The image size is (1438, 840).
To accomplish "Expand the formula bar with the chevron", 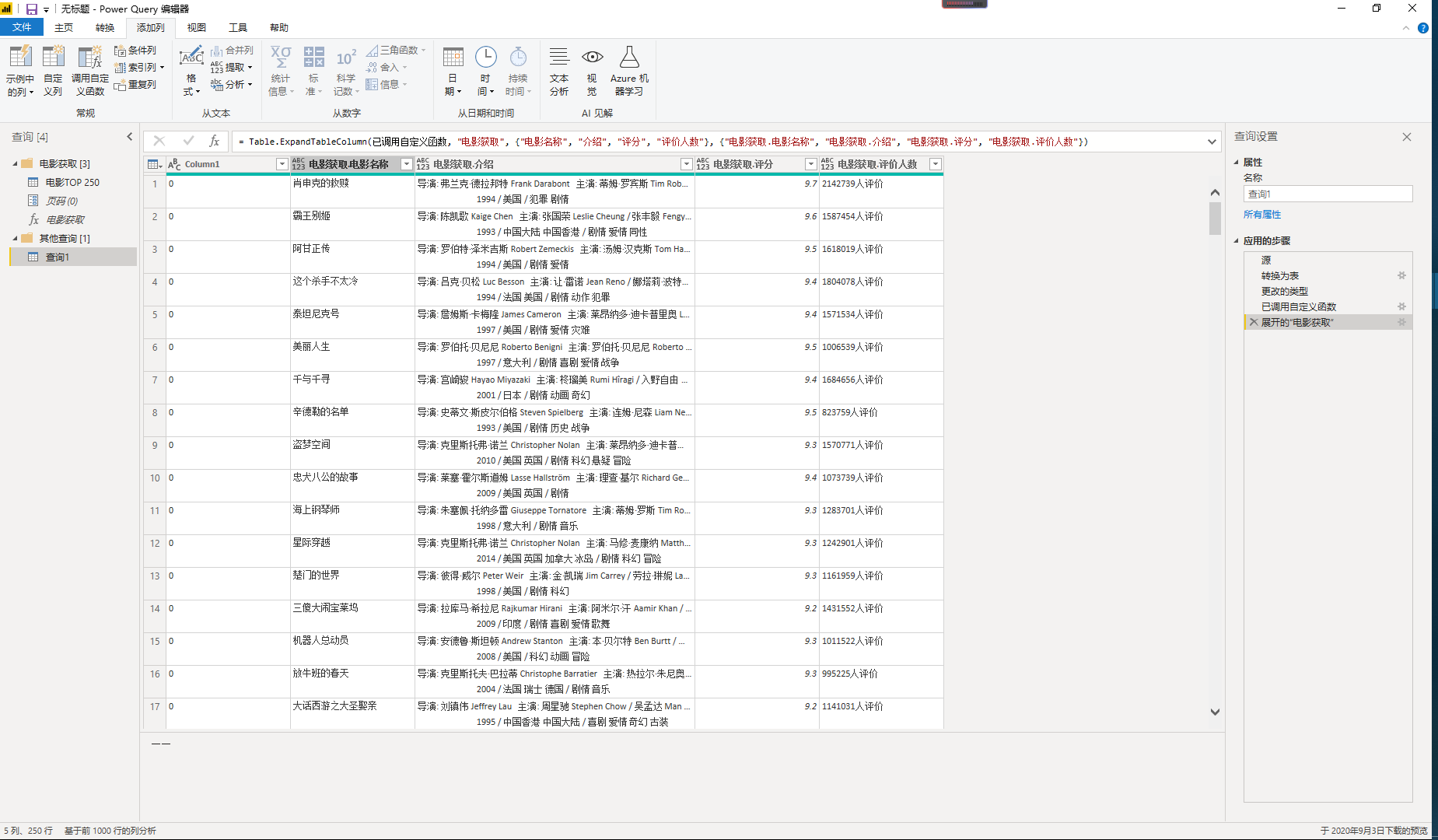I will coord(1212,142).
